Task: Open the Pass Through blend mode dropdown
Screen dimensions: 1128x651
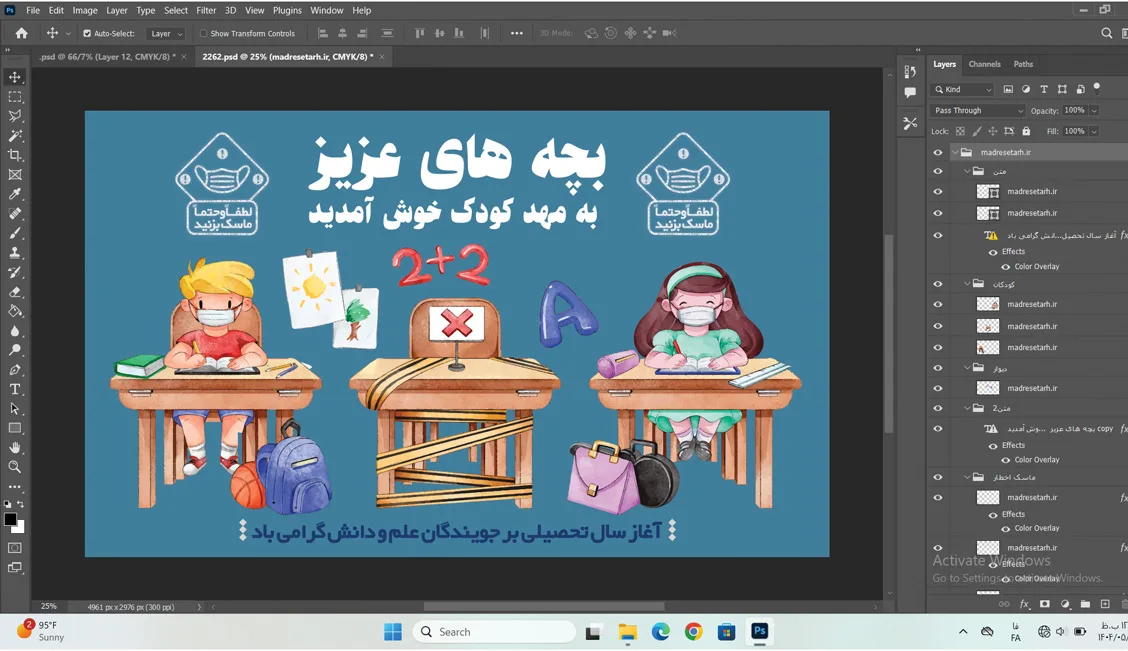Action: tap(977, 110)
